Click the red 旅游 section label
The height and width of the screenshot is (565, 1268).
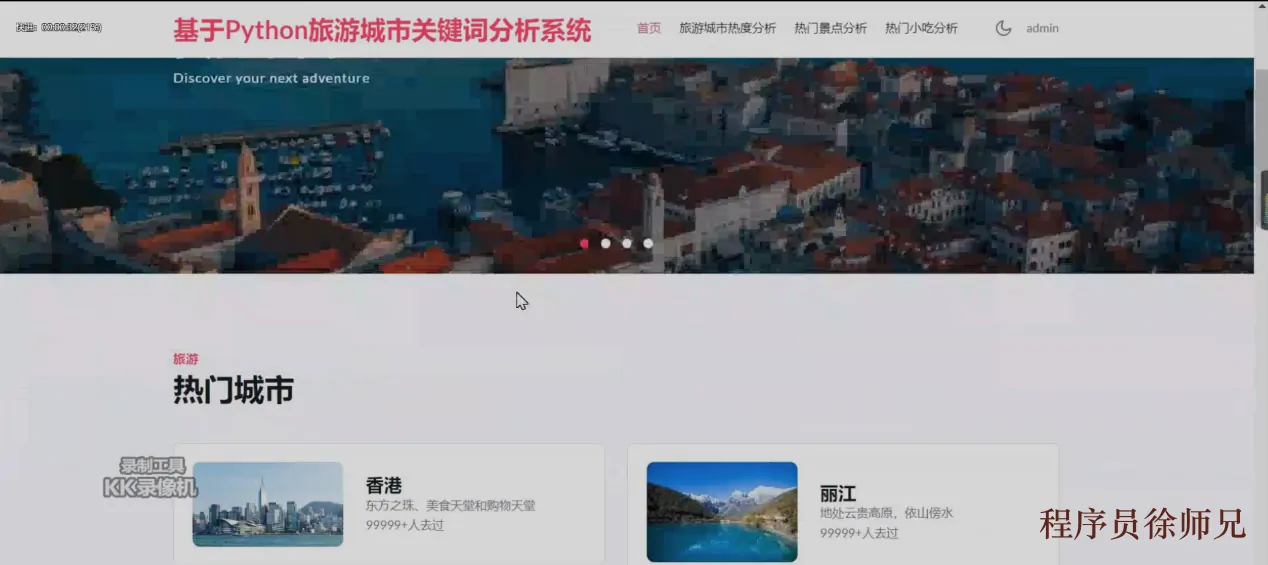[186, 359]
